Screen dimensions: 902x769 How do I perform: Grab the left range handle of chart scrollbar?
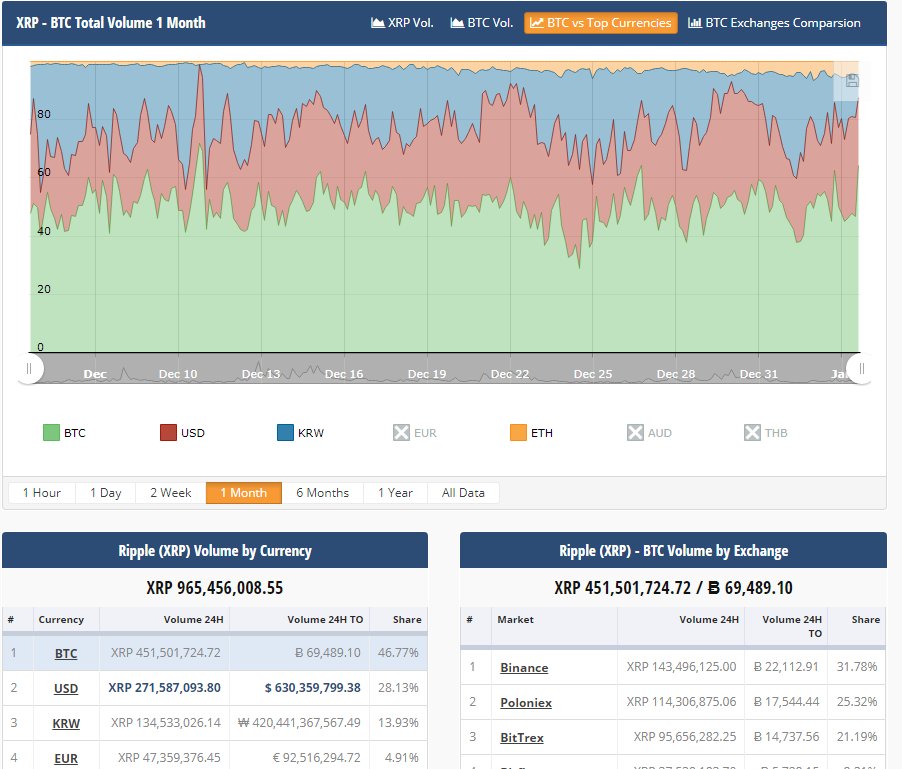[29, 369]
